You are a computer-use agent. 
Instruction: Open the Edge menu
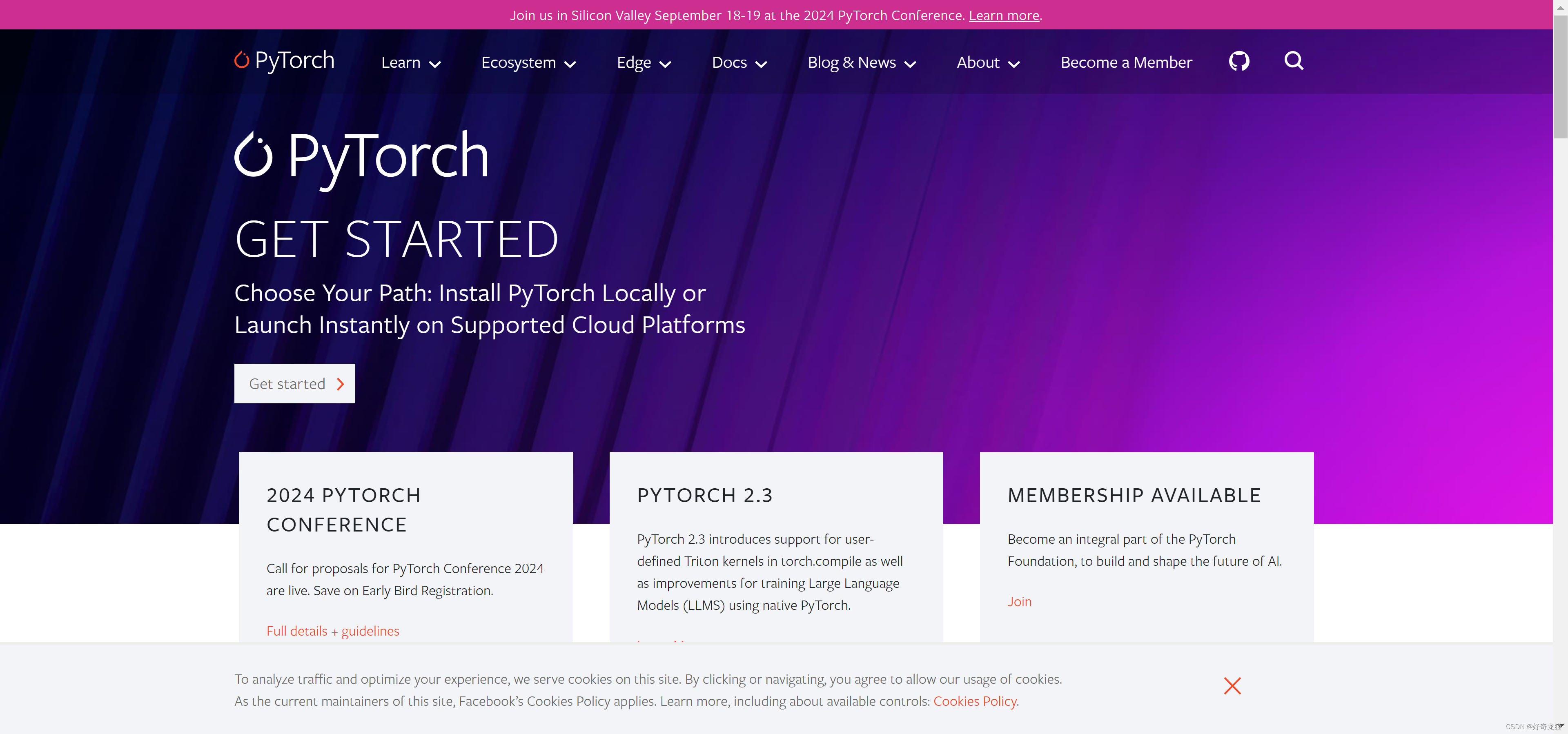634,62
